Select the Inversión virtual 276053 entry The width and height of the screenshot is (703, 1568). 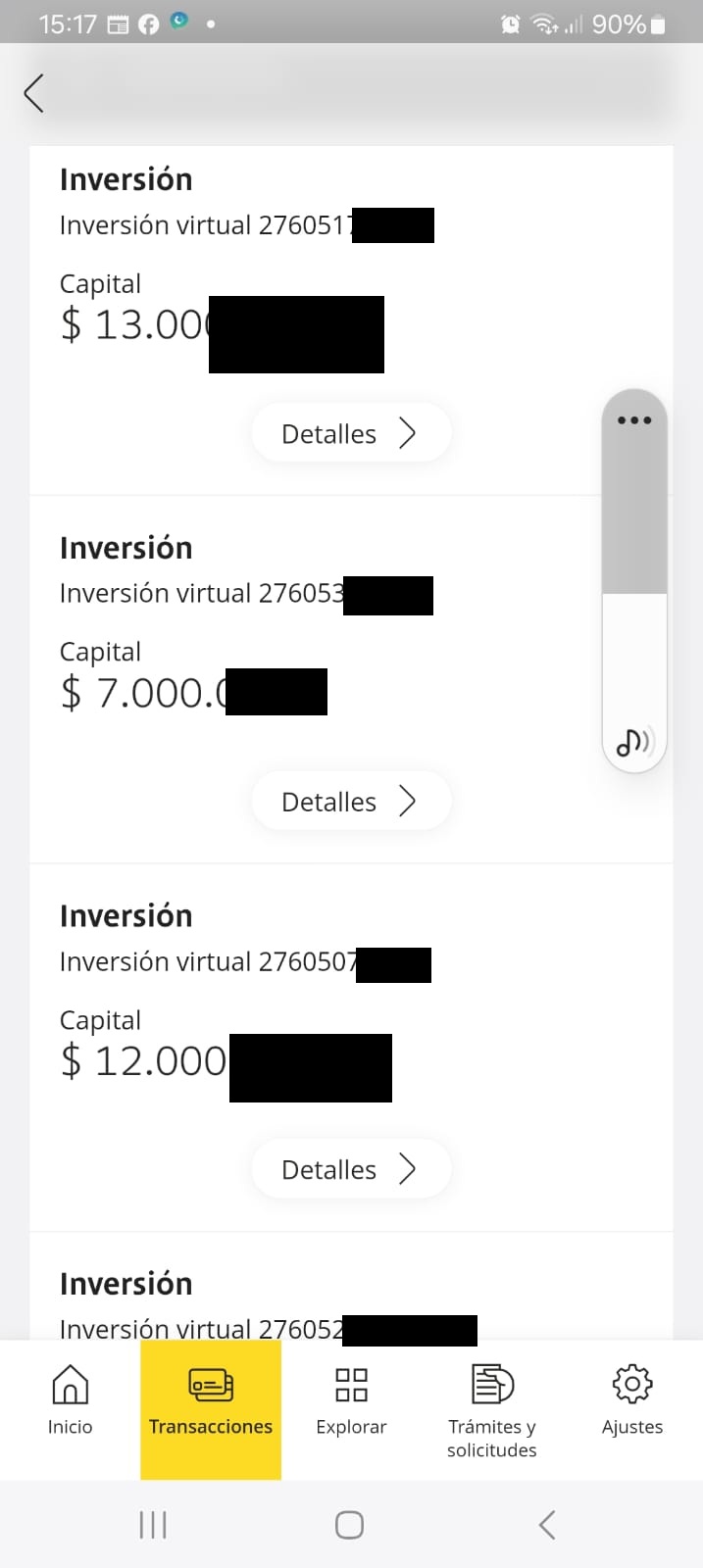coord(202,594)
